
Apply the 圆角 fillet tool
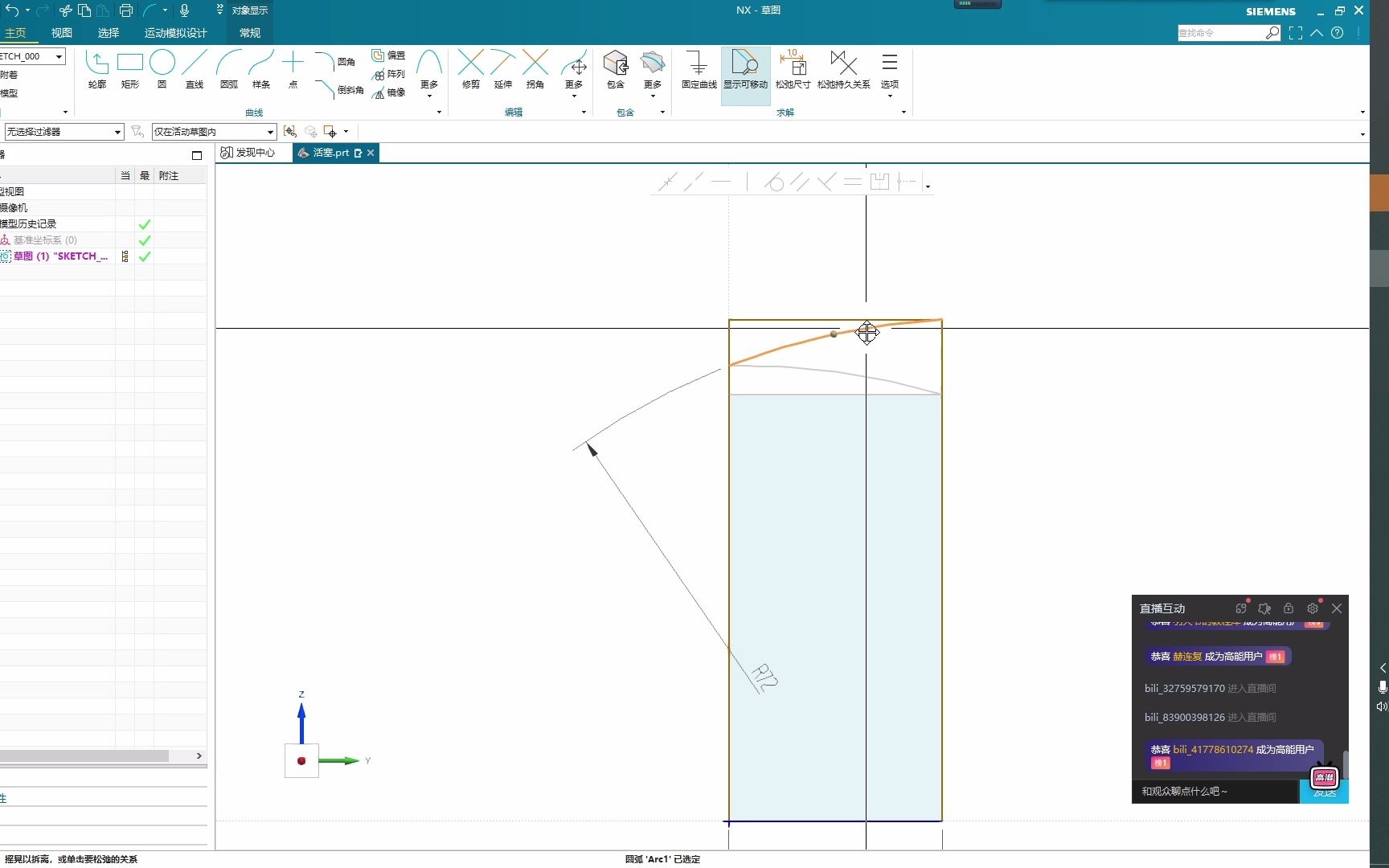click(x=335, y=61)
